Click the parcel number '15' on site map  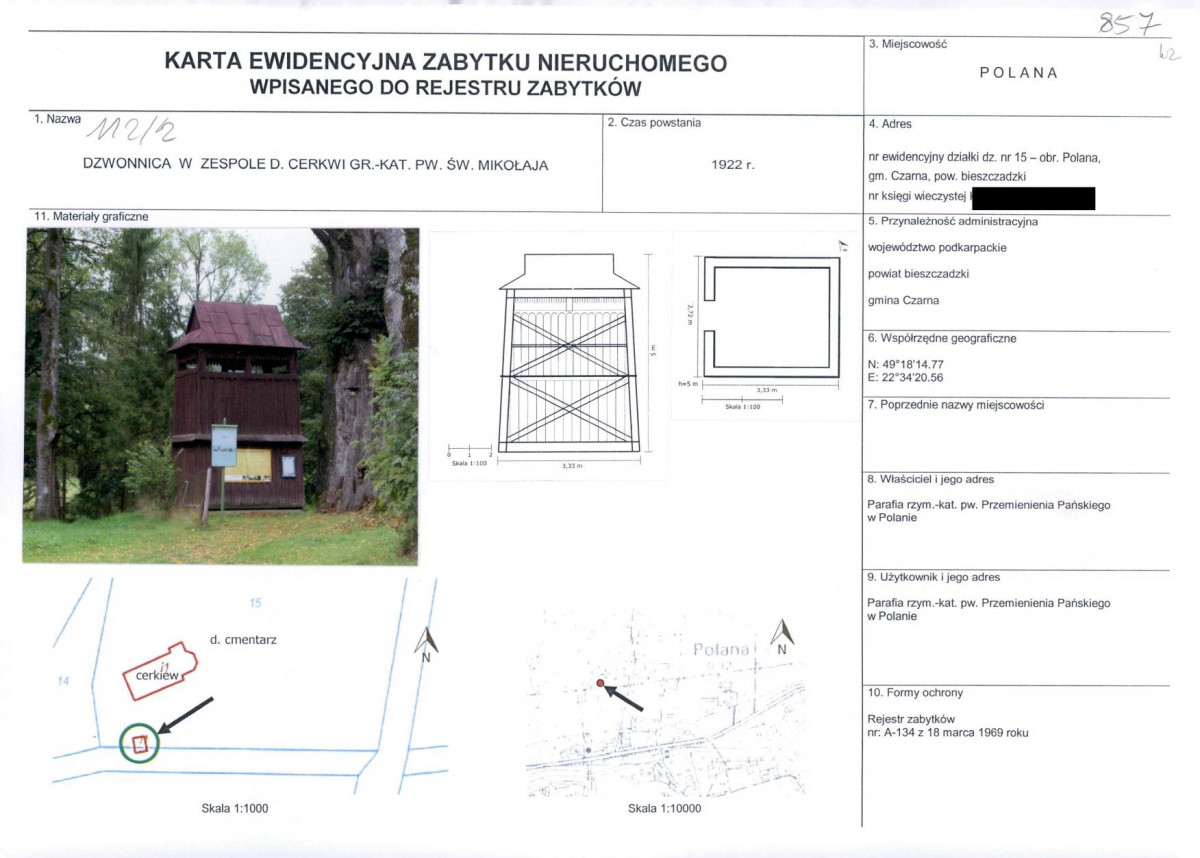click(x=255, y=603)
